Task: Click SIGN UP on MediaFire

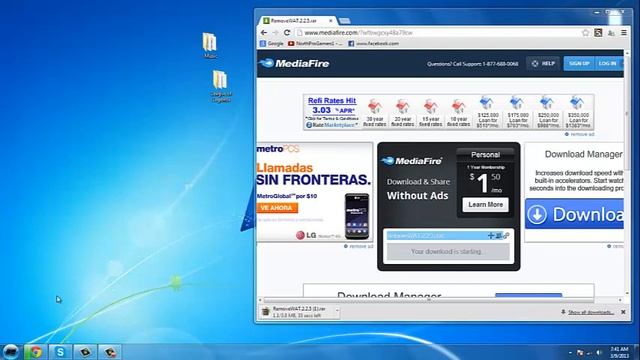Action: coord(579,64)
